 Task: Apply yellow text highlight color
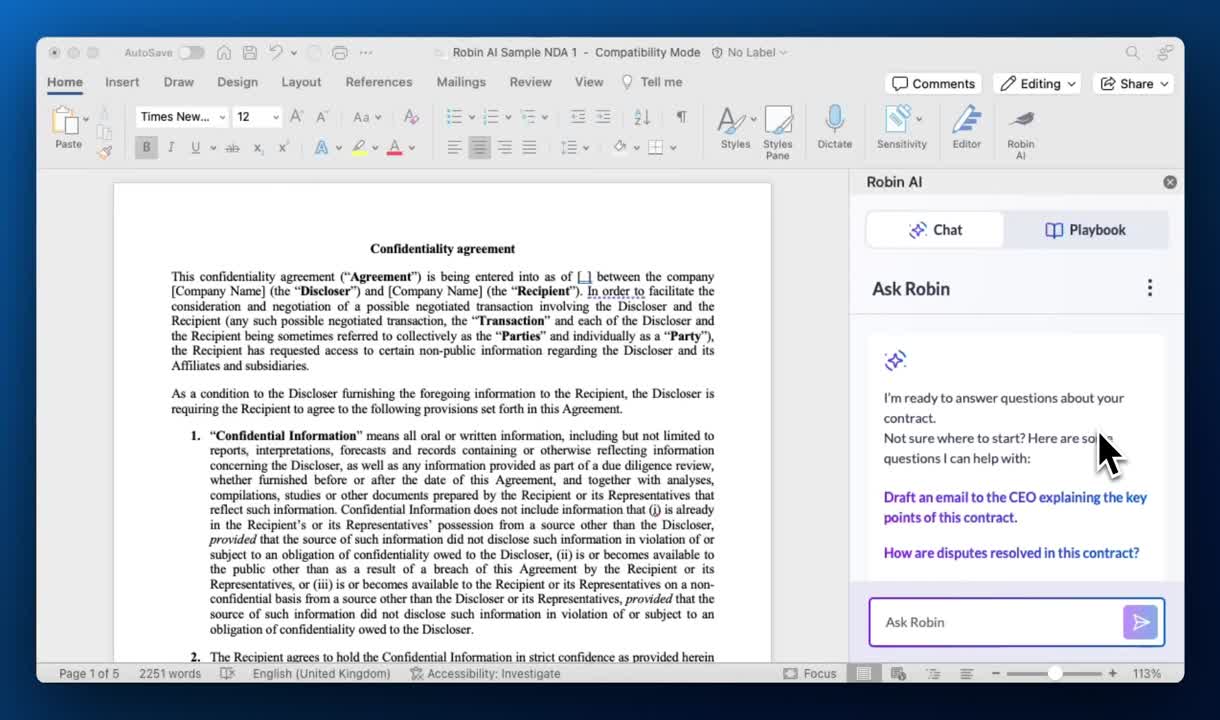pyautogui.click(x=358, y=148)
